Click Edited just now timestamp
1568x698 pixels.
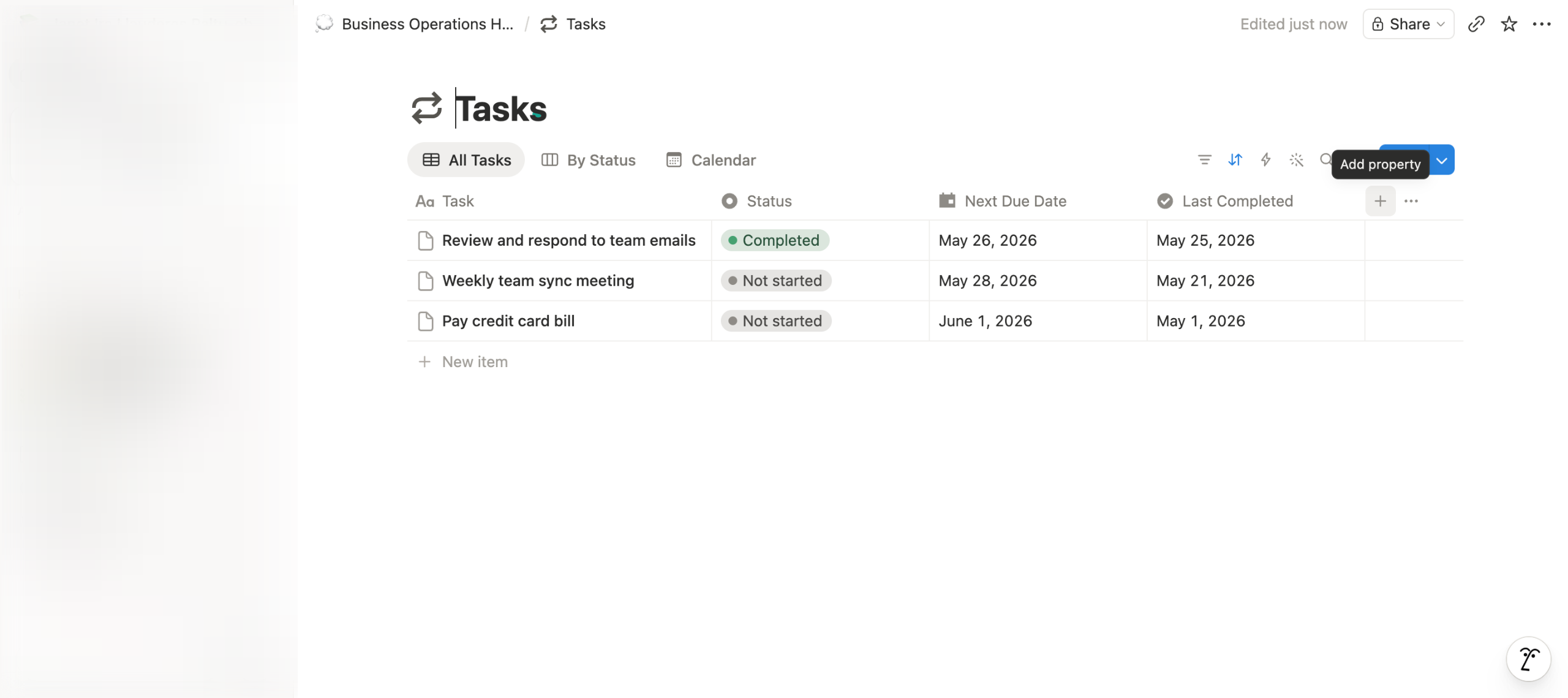(1293, 24)
